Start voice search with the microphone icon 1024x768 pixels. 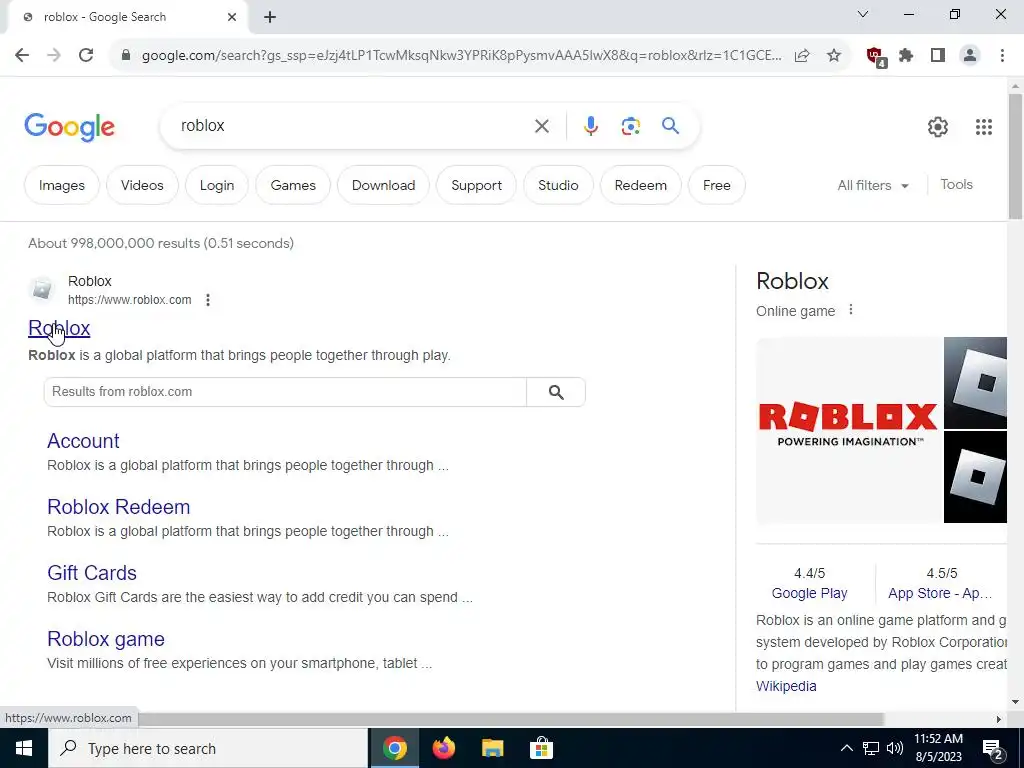click(x=590, y=126)
